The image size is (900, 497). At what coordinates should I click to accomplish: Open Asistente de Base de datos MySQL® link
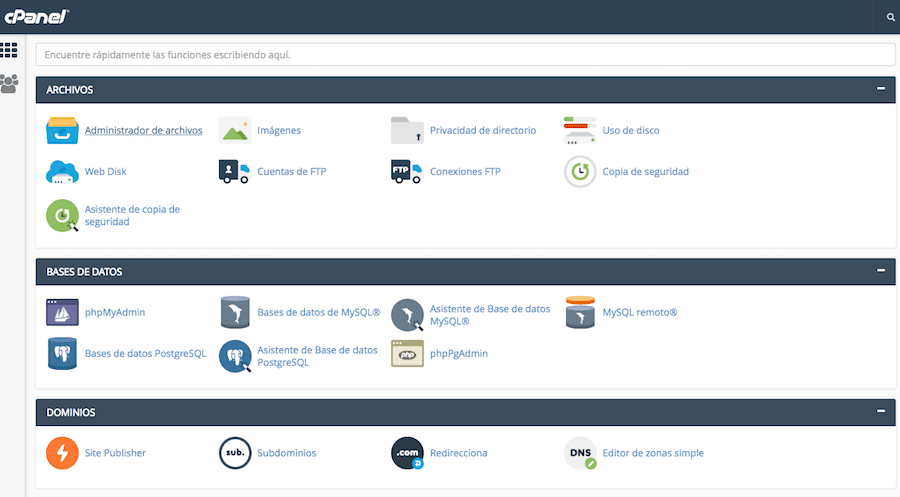(490, 315)
